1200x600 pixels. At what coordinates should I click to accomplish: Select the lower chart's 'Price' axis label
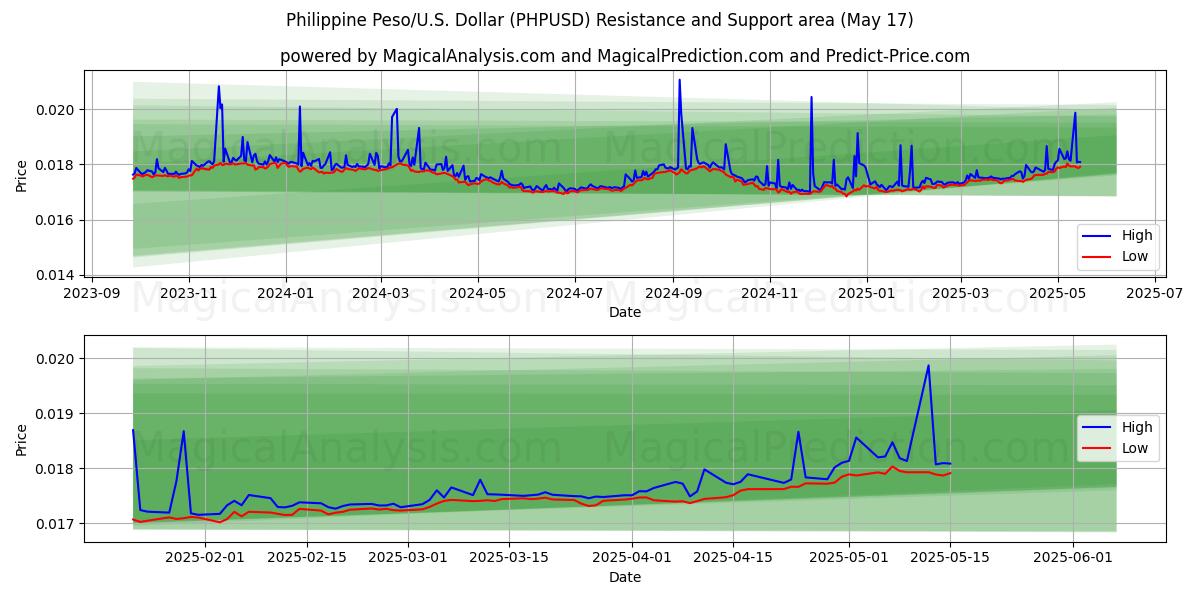coord(22,439)
